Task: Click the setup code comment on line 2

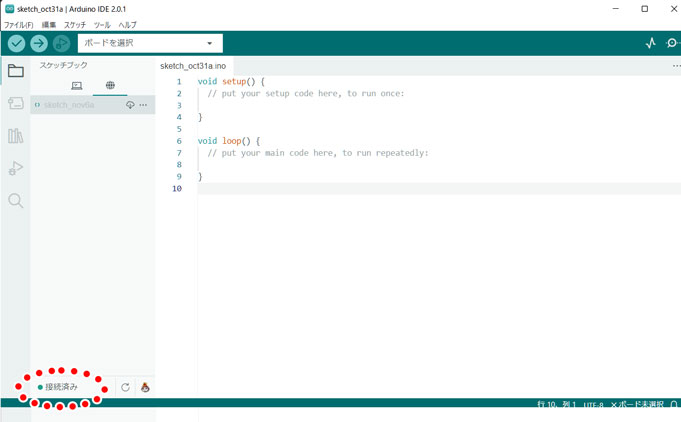Action: point(306,93)
